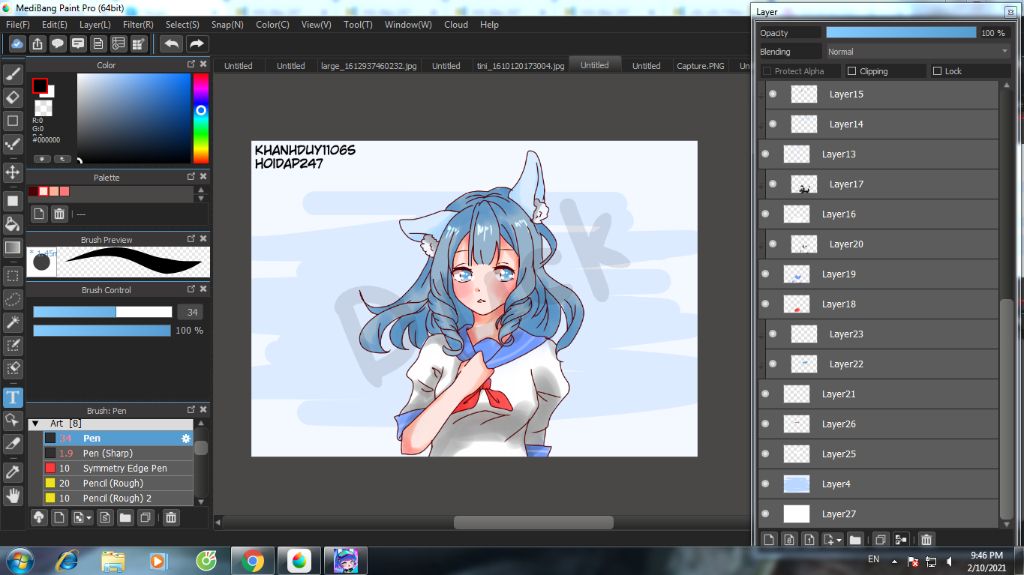Image resolution: width=1024 pixels, height=575 pixels.
Task: Click the Layer4 thumbnail
Action: [796, 484]
